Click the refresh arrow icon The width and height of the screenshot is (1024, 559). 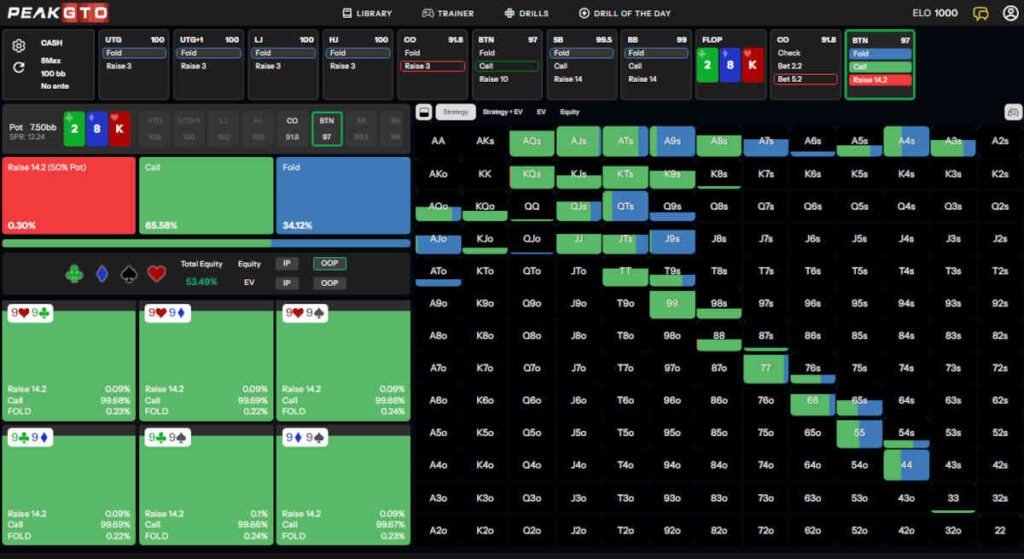[18, 67]
